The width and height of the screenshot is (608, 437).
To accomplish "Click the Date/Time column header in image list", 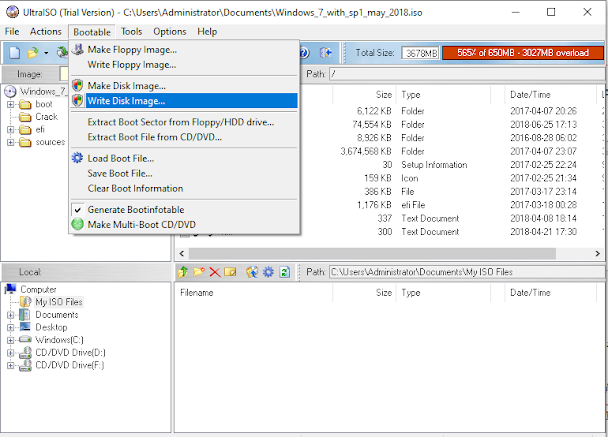I will pos(551,95).
